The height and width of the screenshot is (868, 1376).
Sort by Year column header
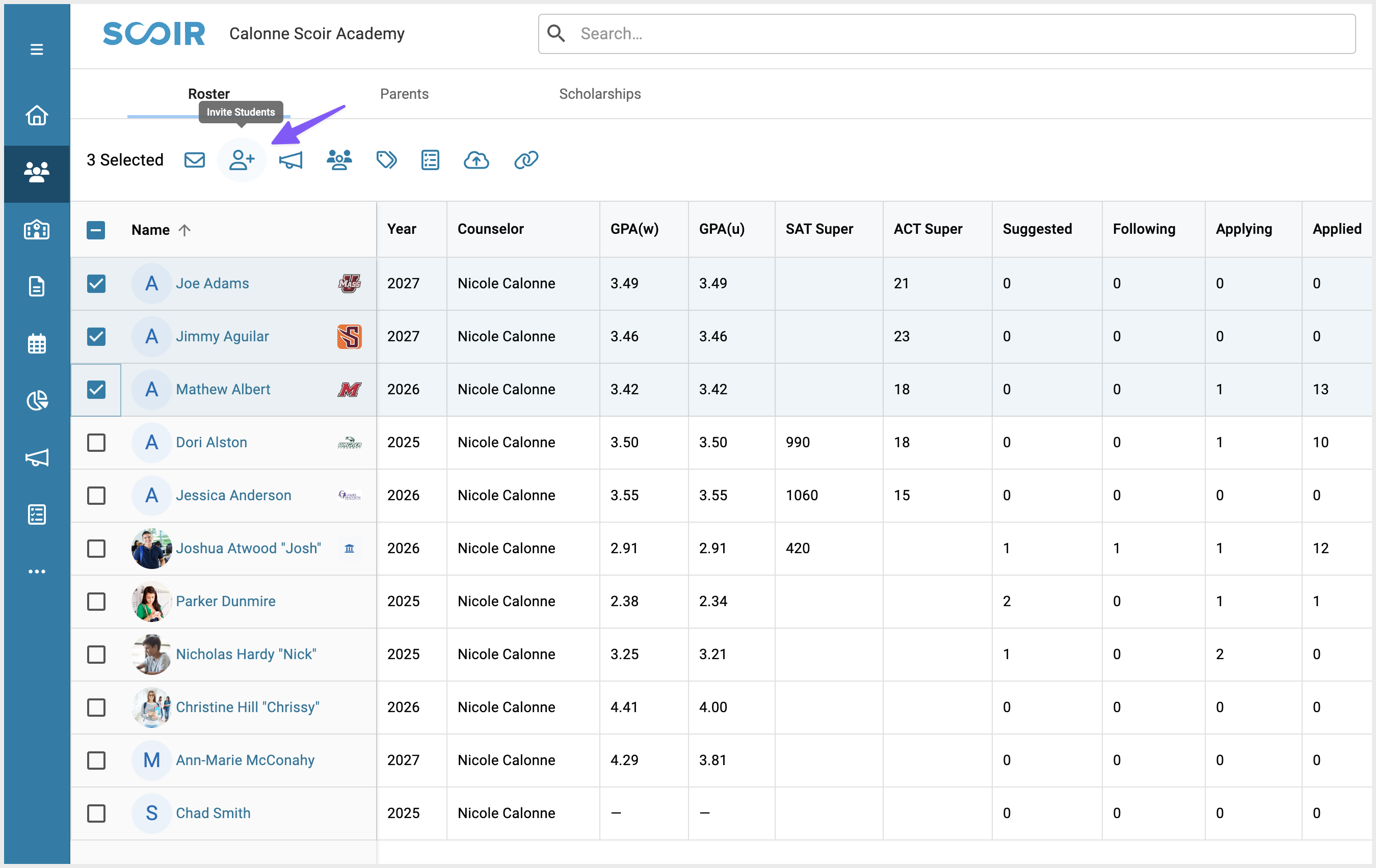(402, 229)
